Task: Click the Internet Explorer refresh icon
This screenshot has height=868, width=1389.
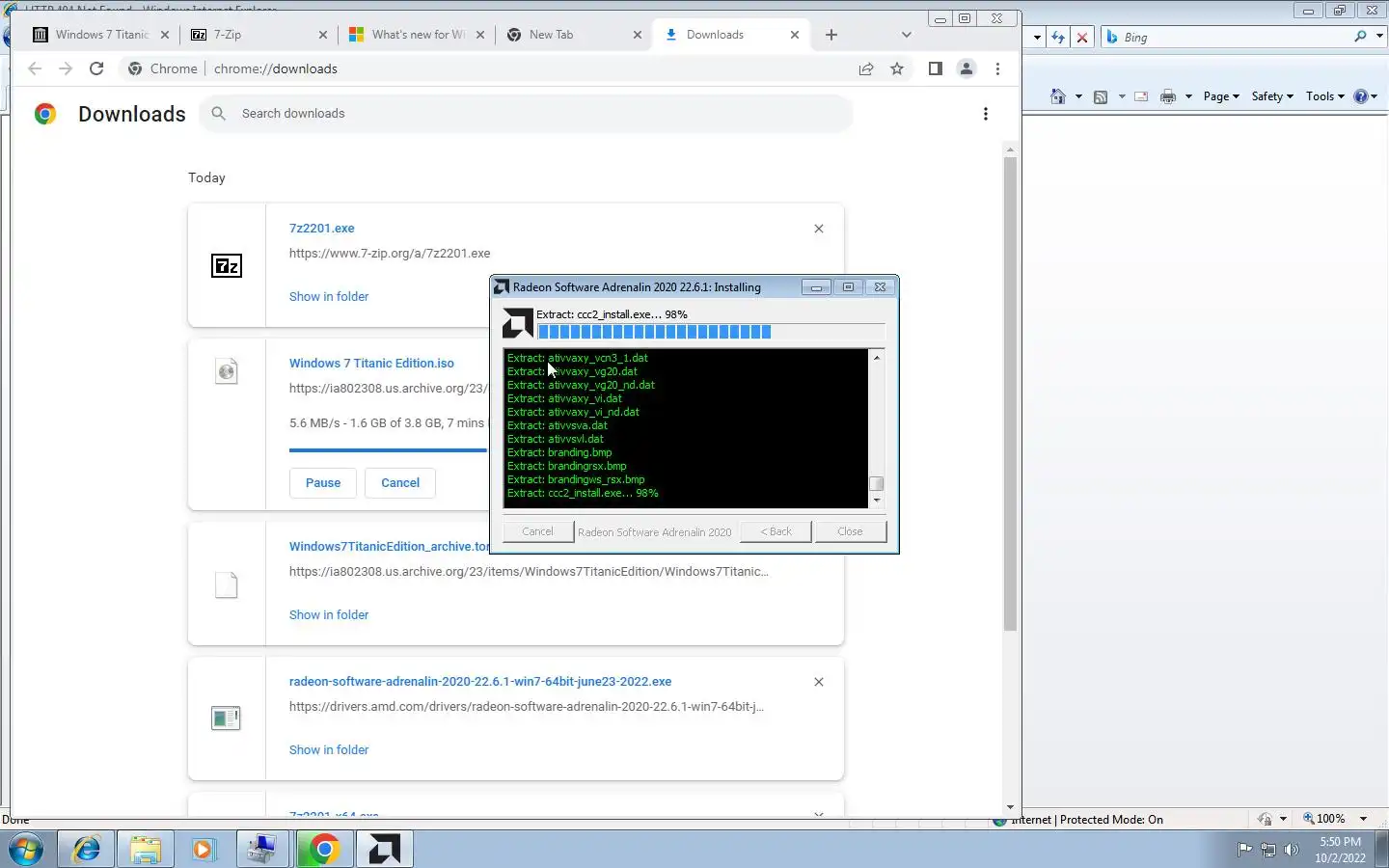Action: (1058, 38)
